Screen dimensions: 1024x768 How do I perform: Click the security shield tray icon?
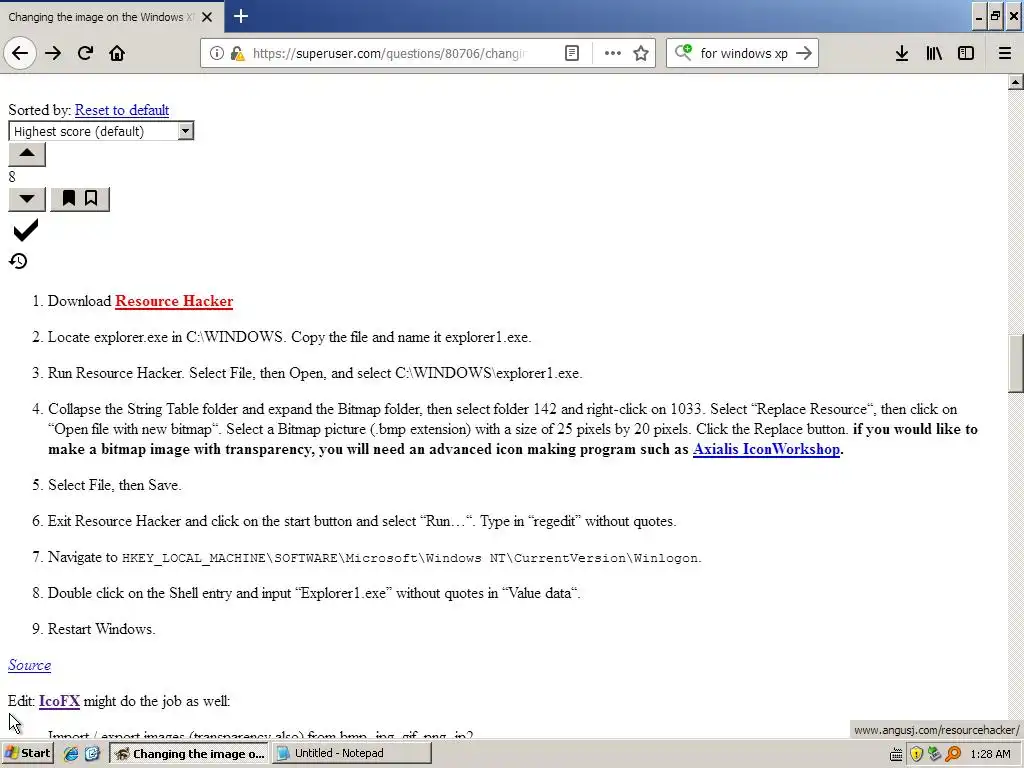coord(916,754)
